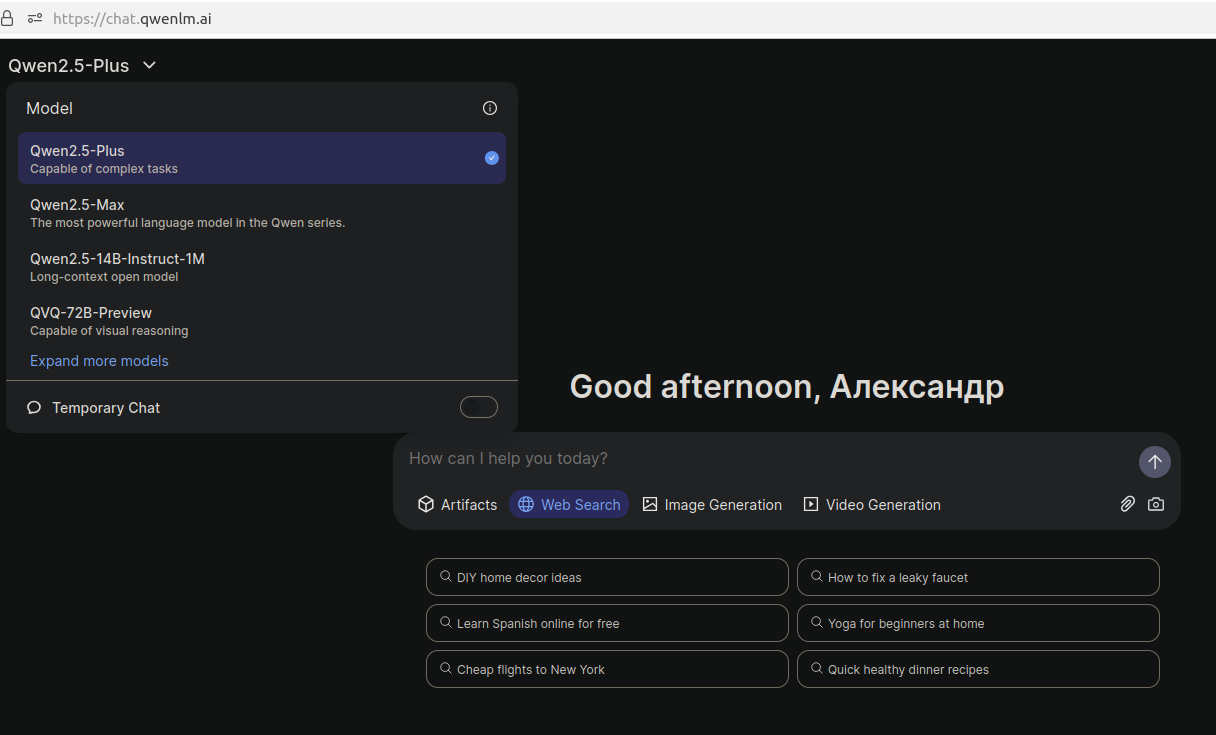Select the Qwen2.5-Max model
This screenshot has width=1216, height=735.
[262, 212]
